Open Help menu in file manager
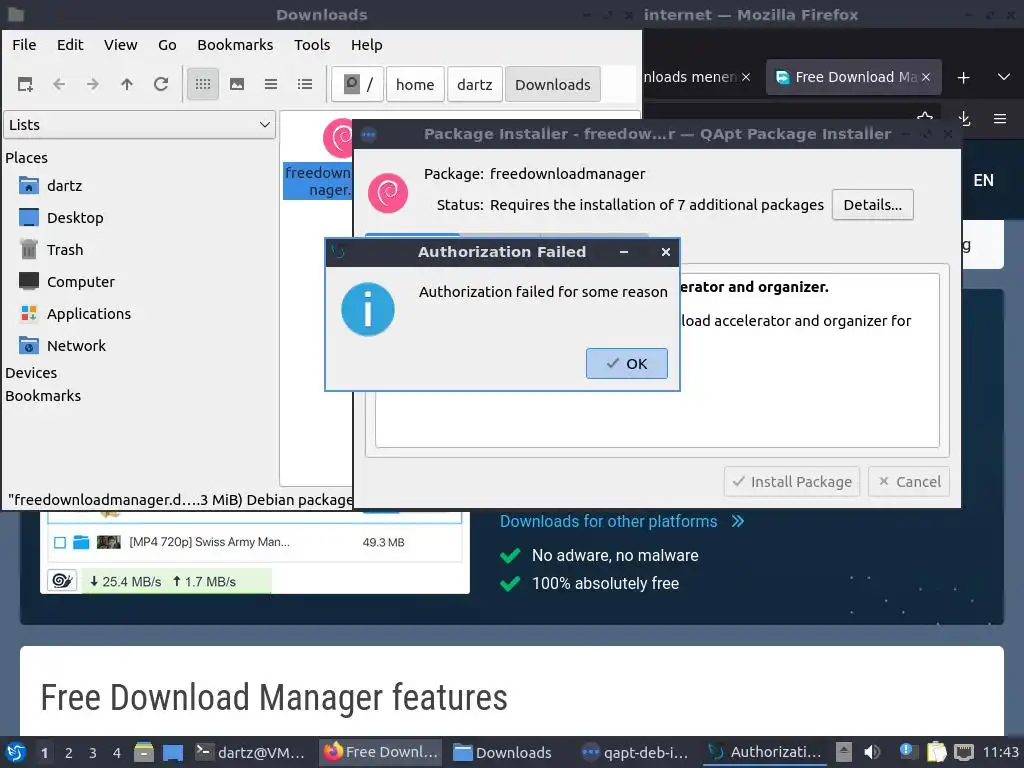This screenshot has width=1024, height=768. (366, 45)
